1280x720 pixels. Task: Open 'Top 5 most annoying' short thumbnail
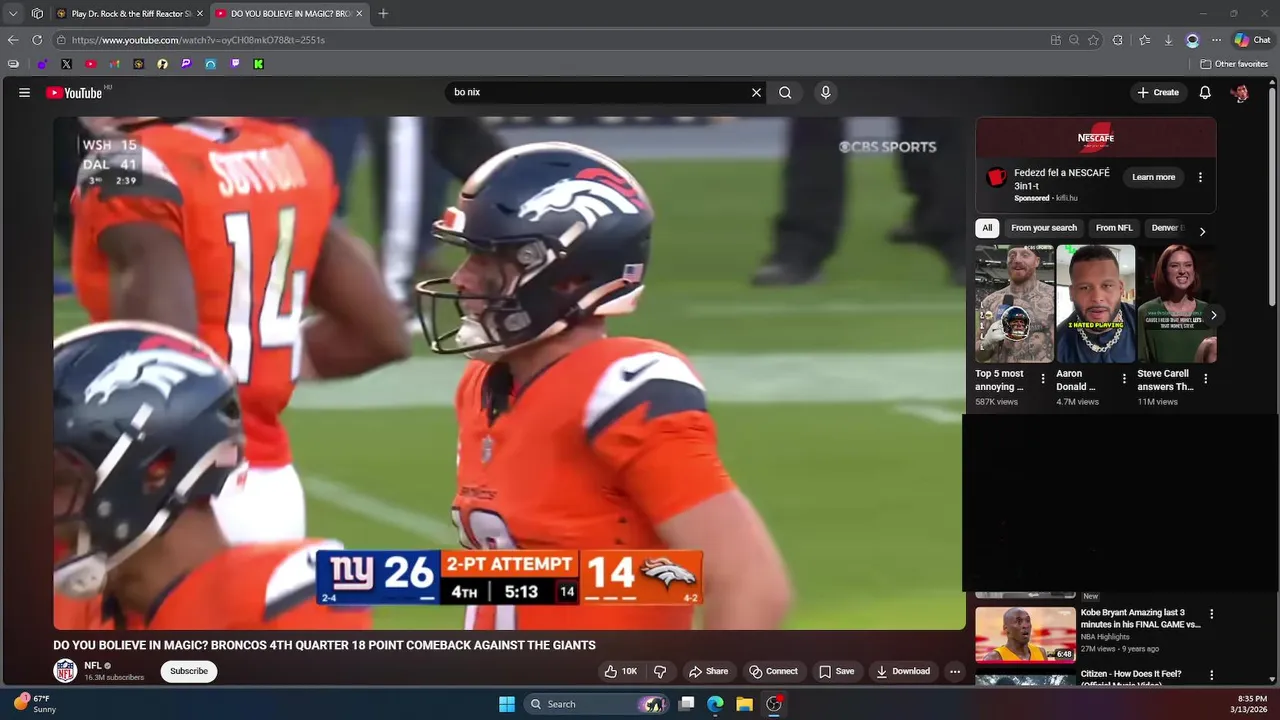click(1014, 304)
